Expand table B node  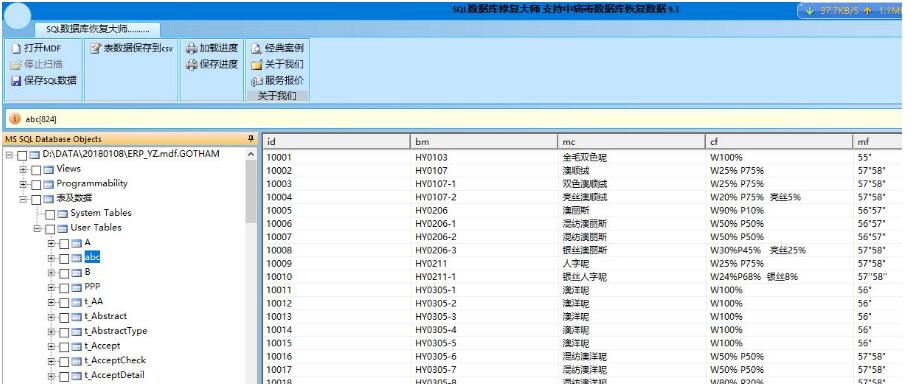[51, 273]
